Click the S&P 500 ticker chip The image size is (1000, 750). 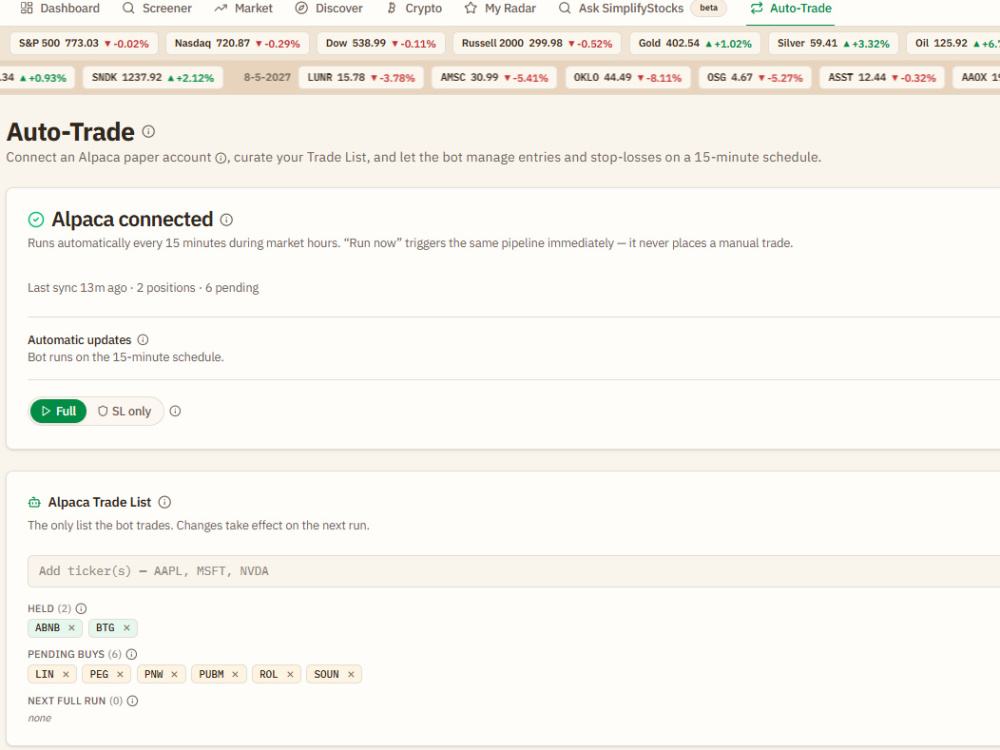(x=84, y=43)
